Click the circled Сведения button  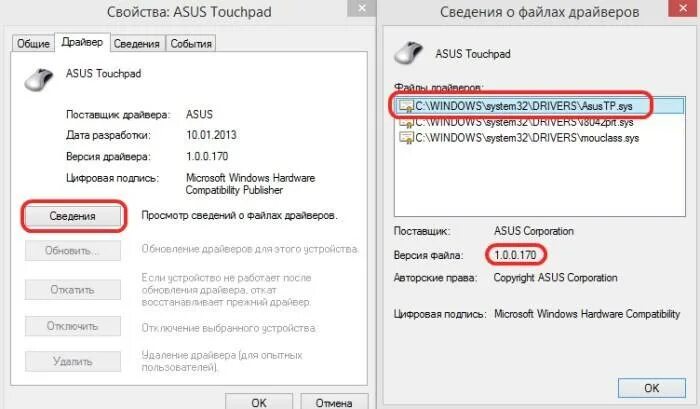tap(73, 216)
